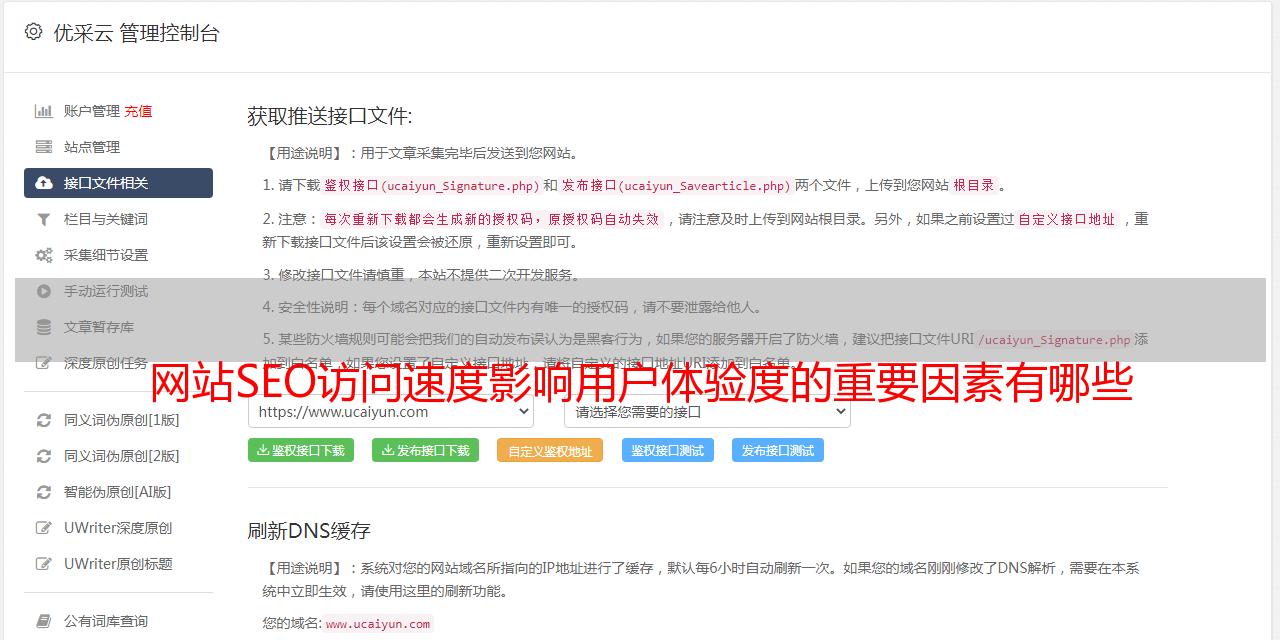Click the filter icon for 栏目与关键词

(44, 219)
